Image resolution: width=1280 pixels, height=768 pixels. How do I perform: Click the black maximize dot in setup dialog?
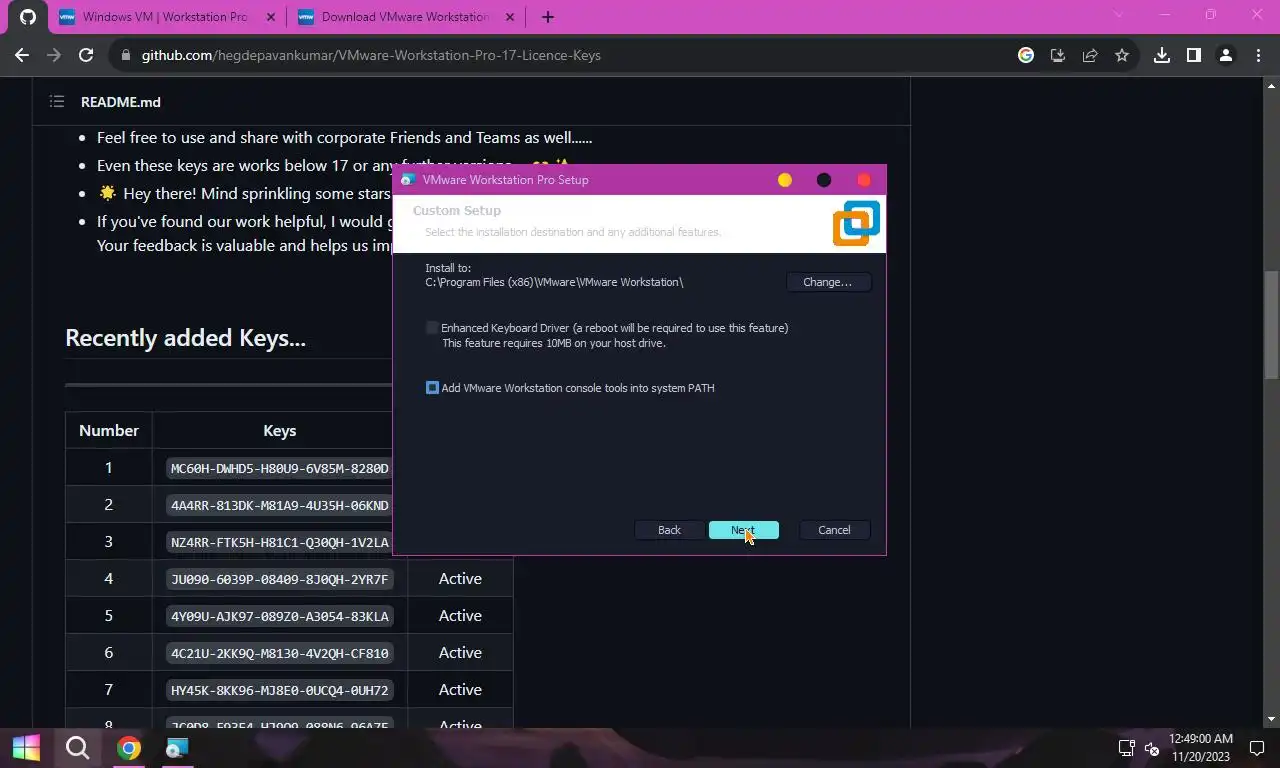[x=824, y=180]
